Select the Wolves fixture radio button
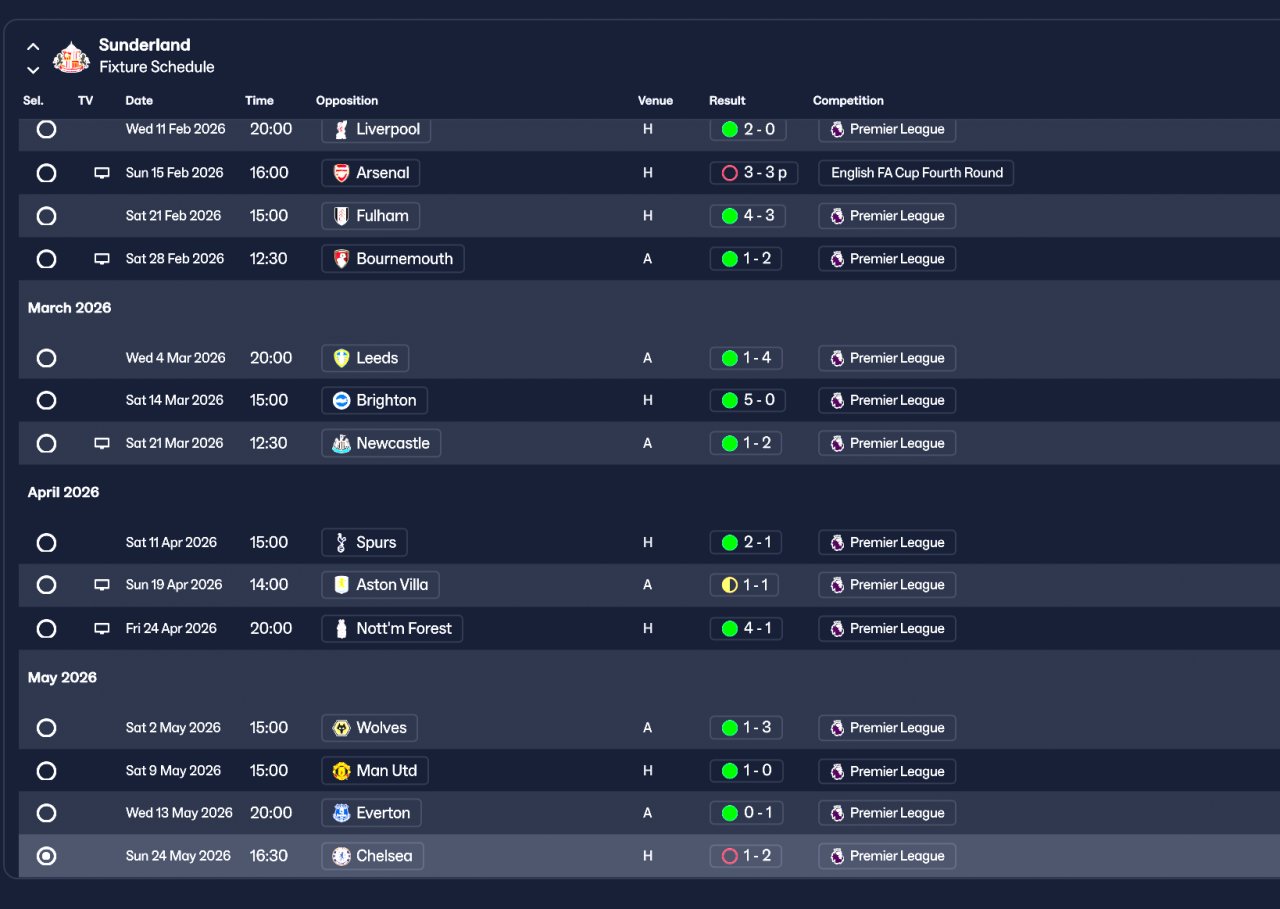Screen dimensions: 1280x909 click(46, 728)
